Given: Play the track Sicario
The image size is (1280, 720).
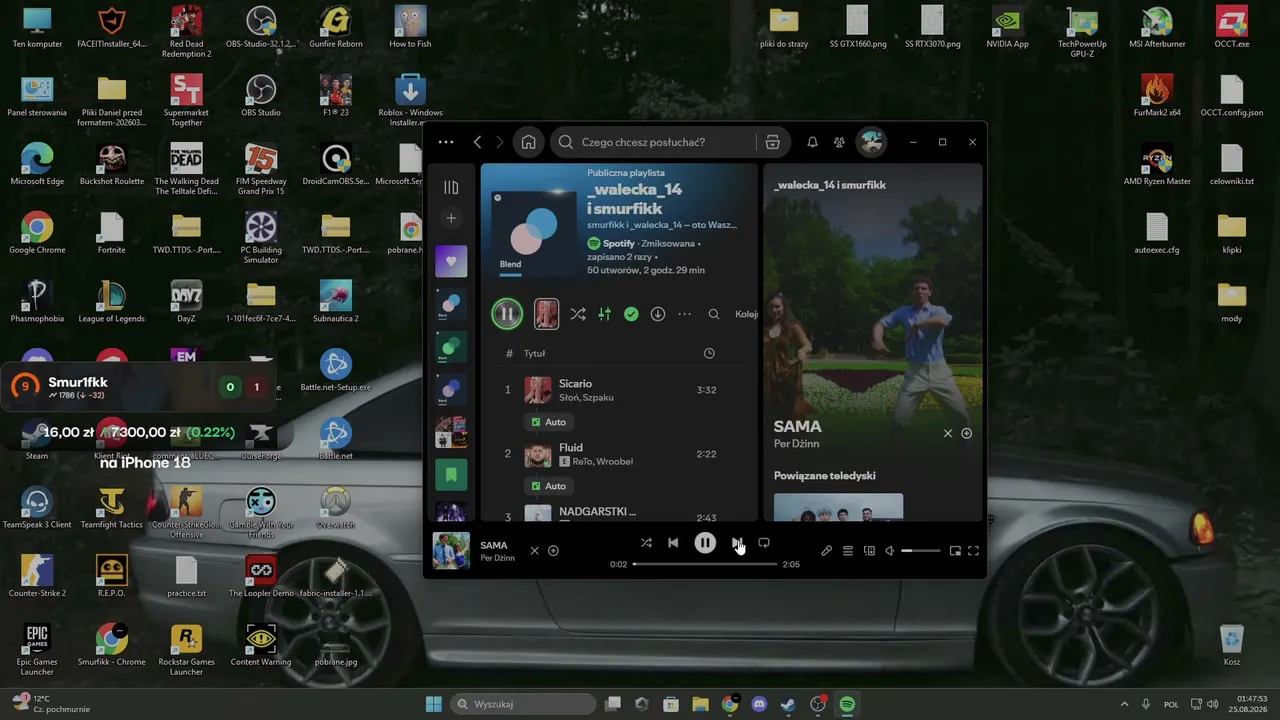Looking at the screenshot, I should (575, 383).
